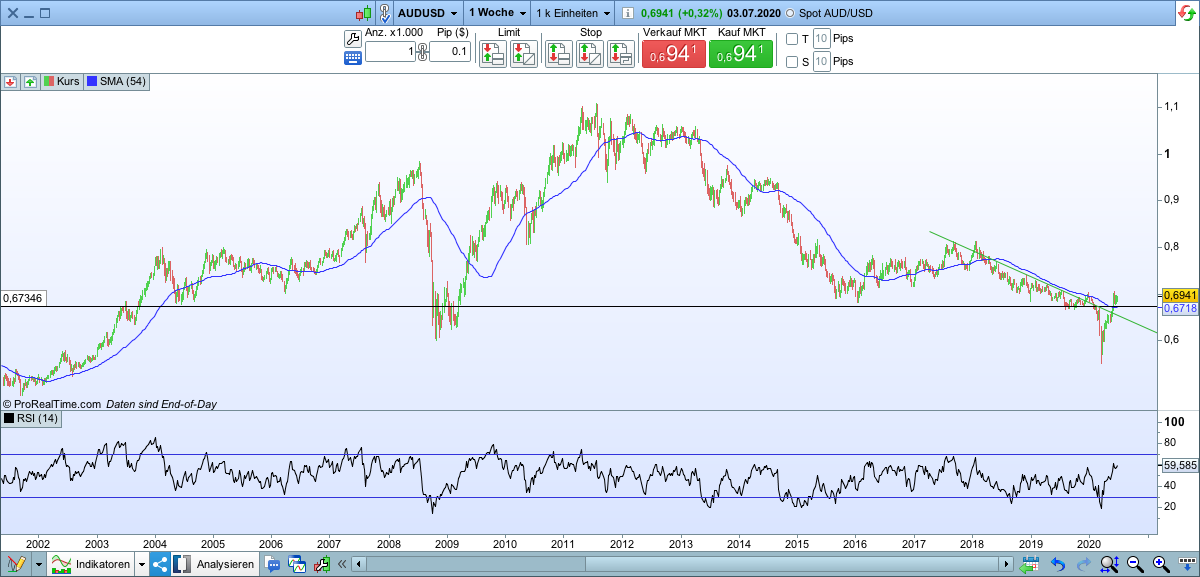Zoom in with the plus magnifier

(x=1160, y=564)
